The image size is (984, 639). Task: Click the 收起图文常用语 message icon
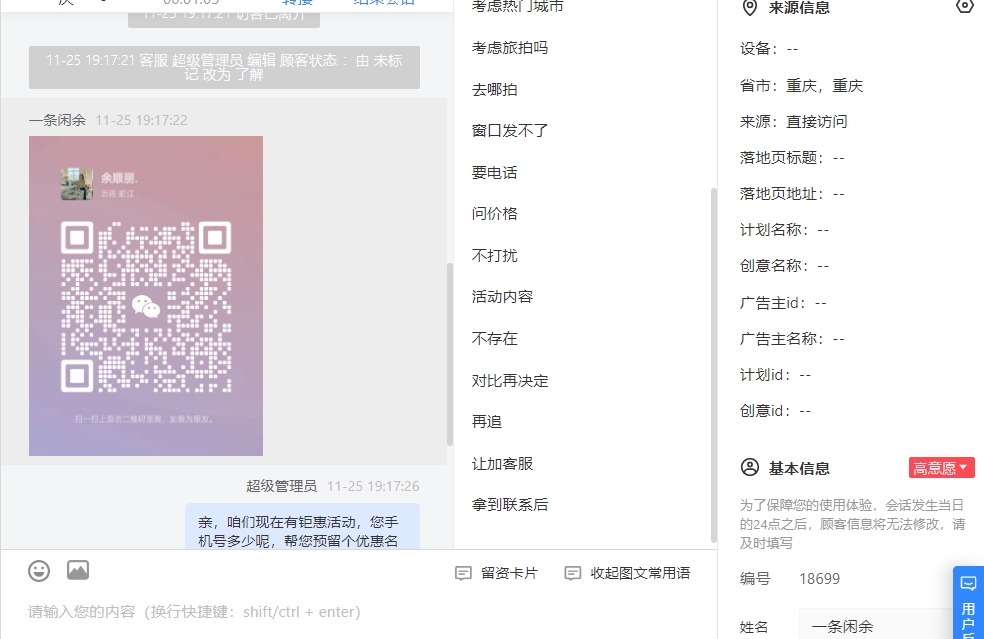(x=572, y=573)
